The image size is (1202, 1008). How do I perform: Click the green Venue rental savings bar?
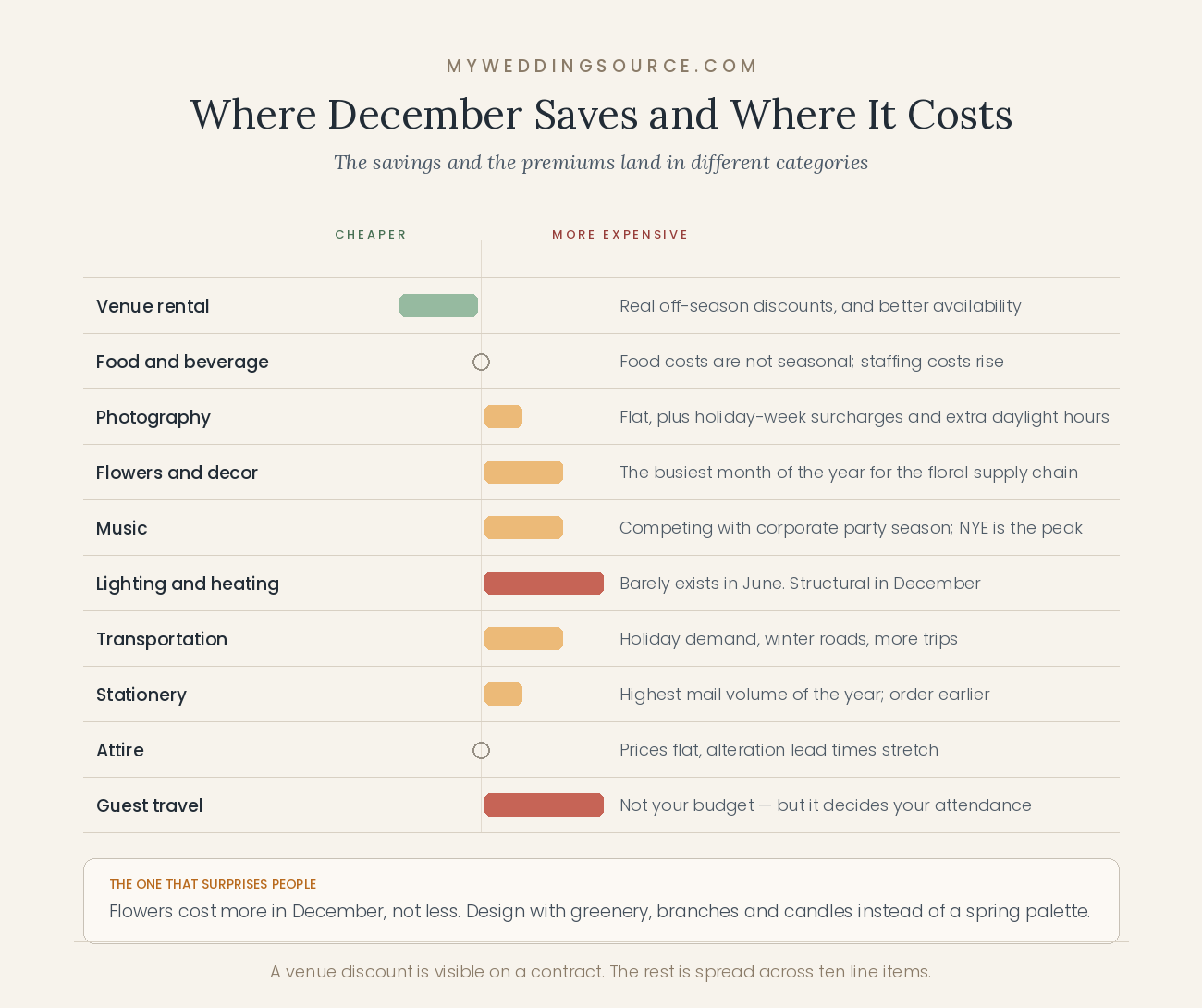pos(438,305)
